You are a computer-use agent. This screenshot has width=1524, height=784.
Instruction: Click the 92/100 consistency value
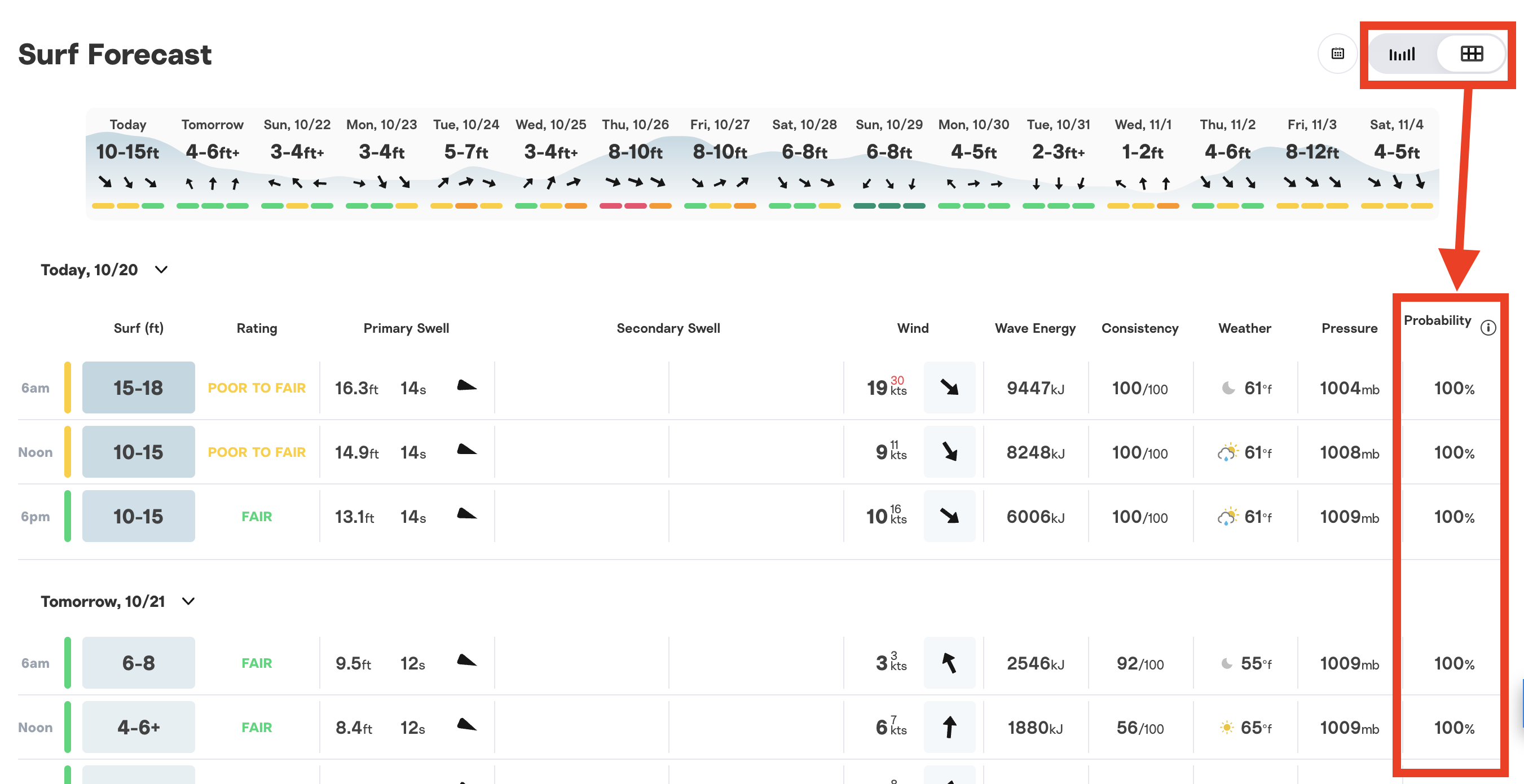pos(1140,663)
